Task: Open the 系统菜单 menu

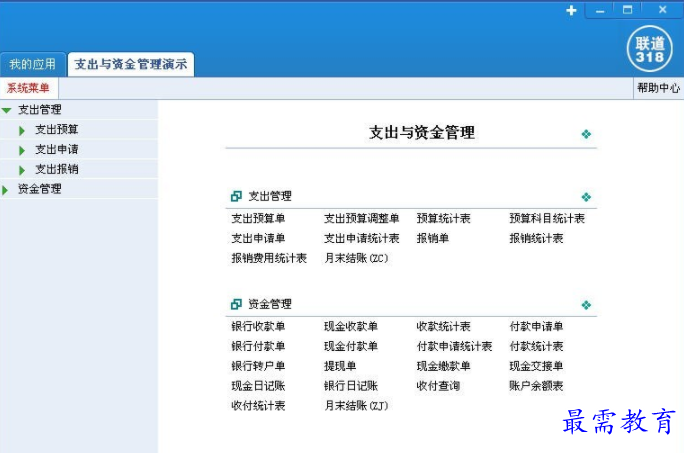Action: [x=28, y=88]
